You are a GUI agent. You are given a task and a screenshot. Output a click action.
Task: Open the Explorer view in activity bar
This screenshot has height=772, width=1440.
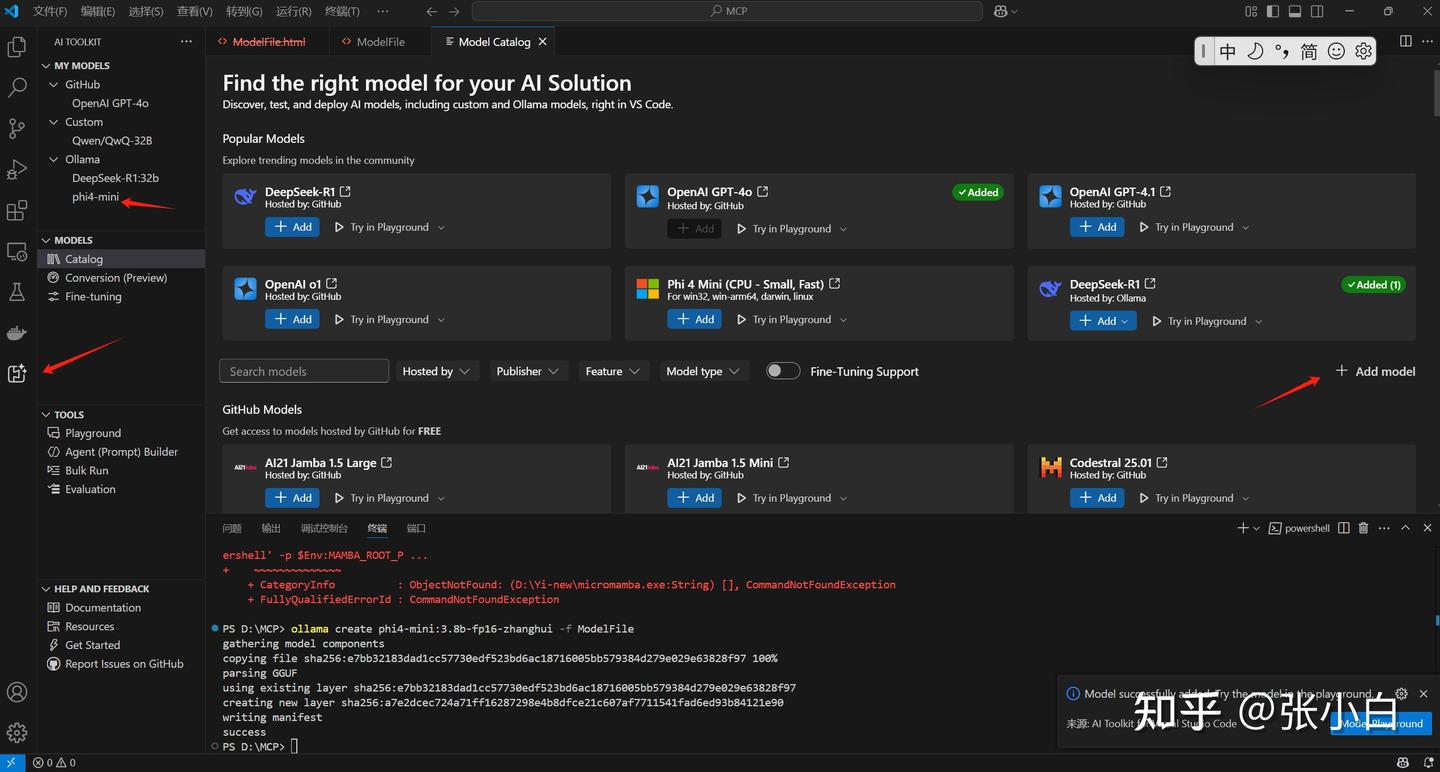17,47
